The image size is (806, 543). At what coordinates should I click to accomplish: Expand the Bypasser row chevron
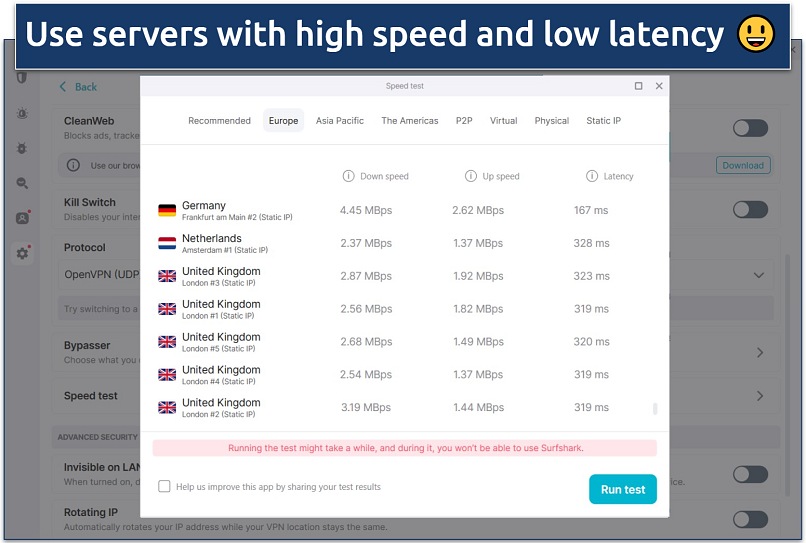760,353
